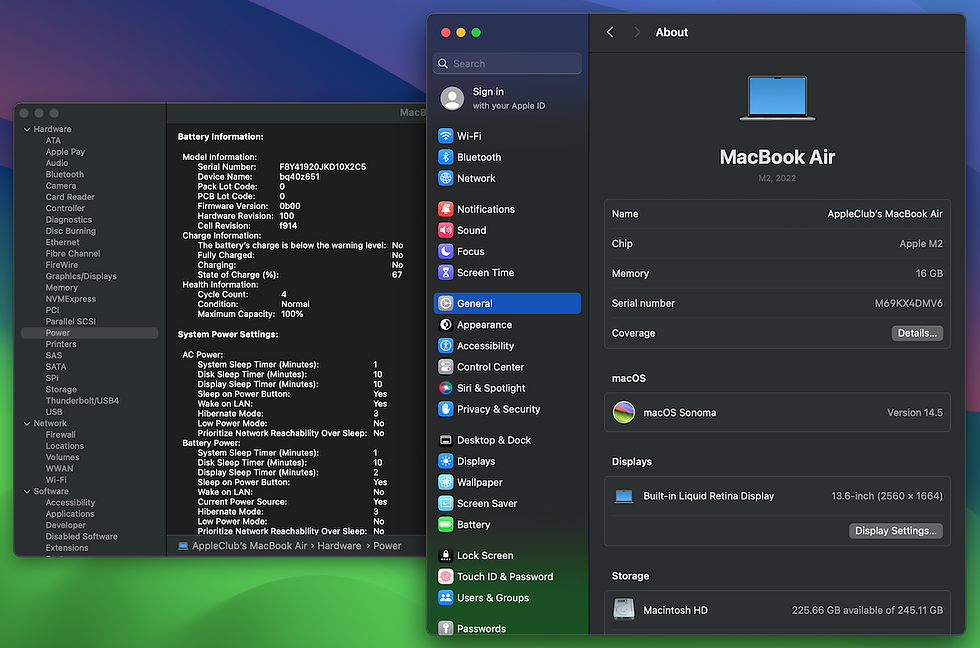Open Screen Time hourglass icon

pos(445,272)
